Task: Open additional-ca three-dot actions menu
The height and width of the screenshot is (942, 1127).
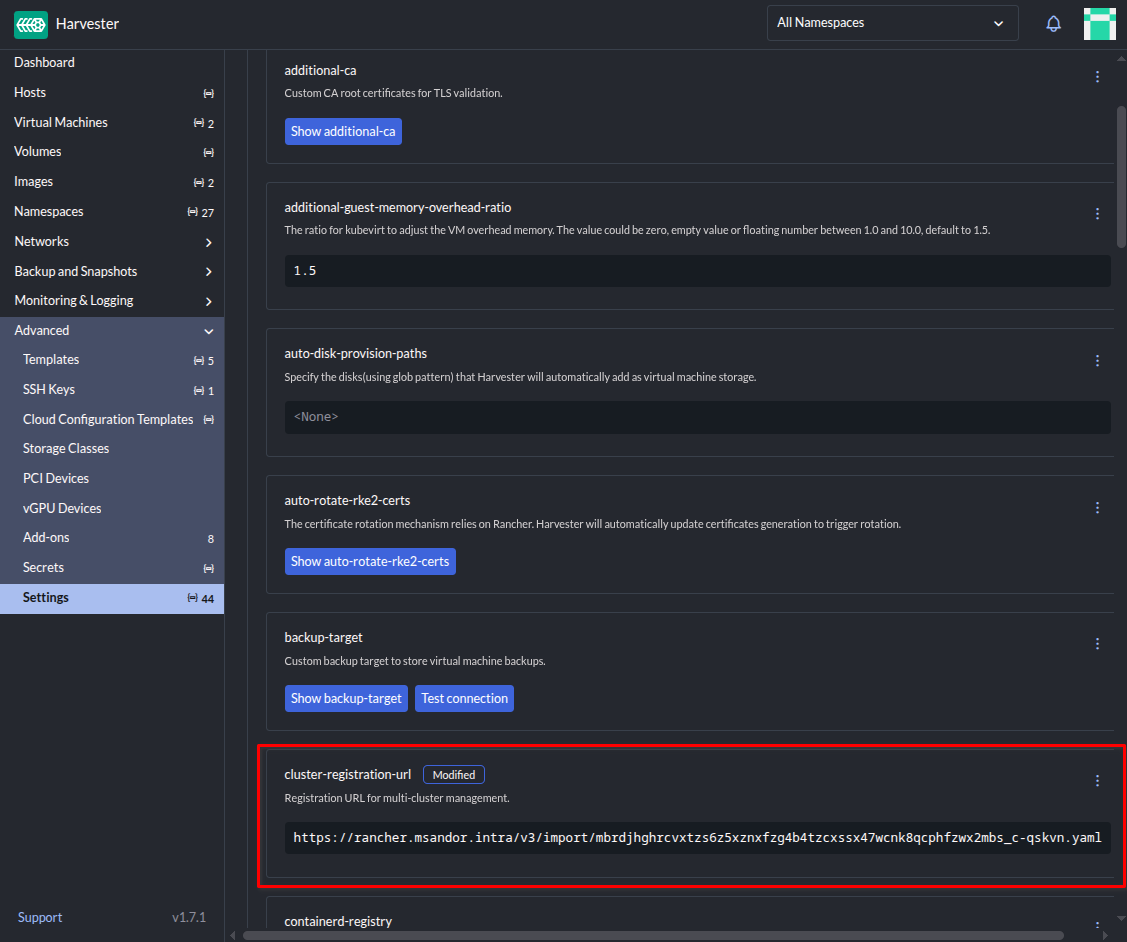Action: [1097, 77]
